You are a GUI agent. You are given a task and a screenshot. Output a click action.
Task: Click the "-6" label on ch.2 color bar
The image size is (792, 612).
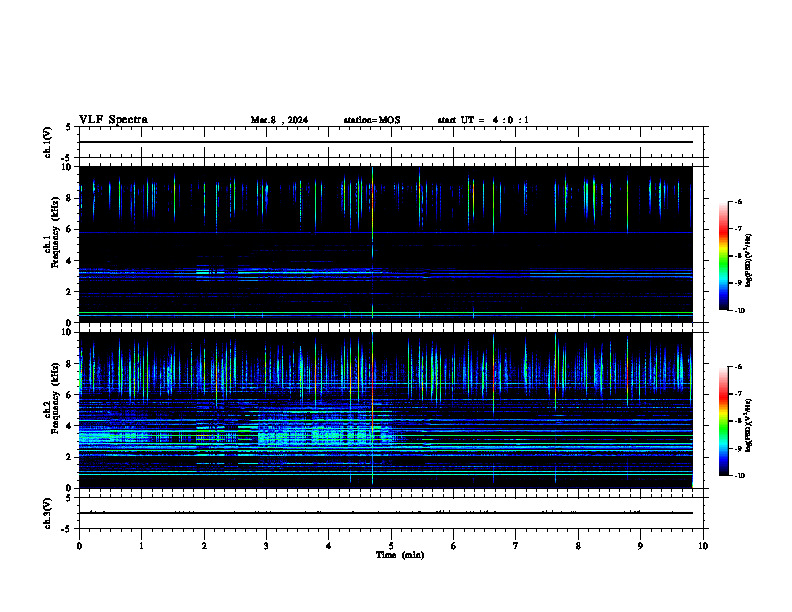pyautogui.click(x=738, y=367)
